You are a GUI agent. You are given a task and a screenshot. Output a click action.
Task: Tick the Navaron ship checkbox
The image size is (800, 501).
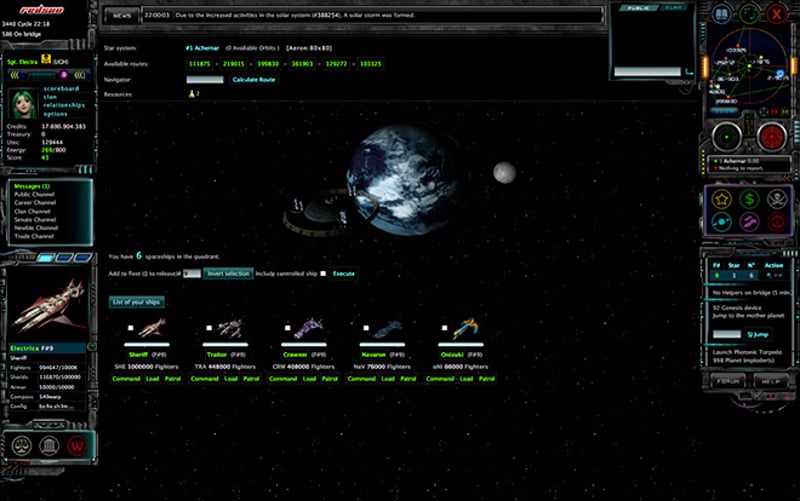pos(366,328)
